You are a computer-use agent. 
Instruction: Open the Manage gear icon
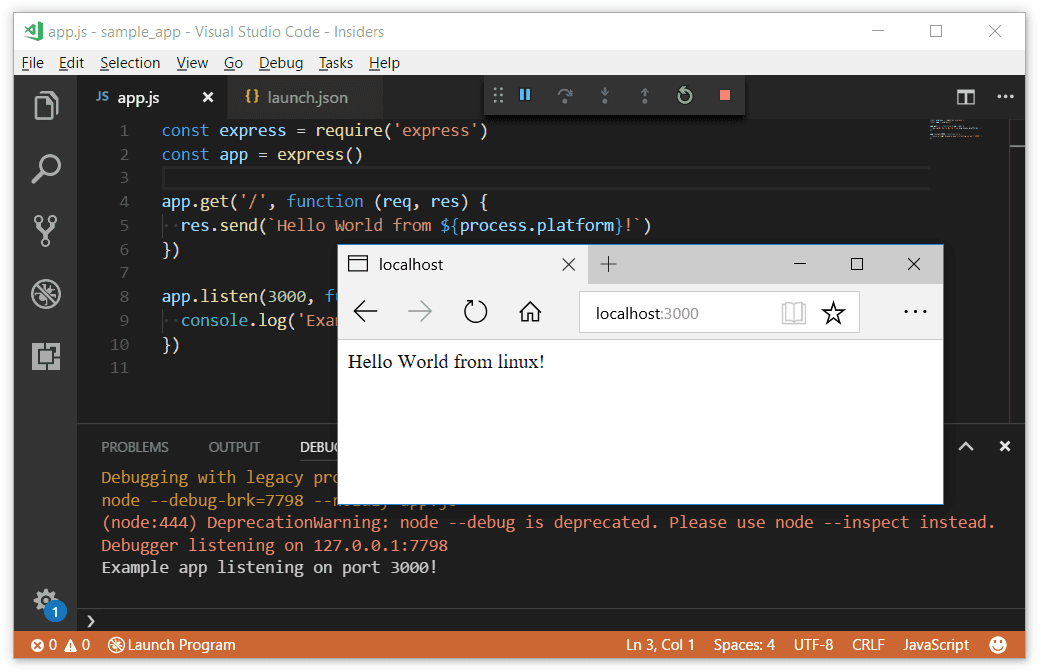point(46,600)
